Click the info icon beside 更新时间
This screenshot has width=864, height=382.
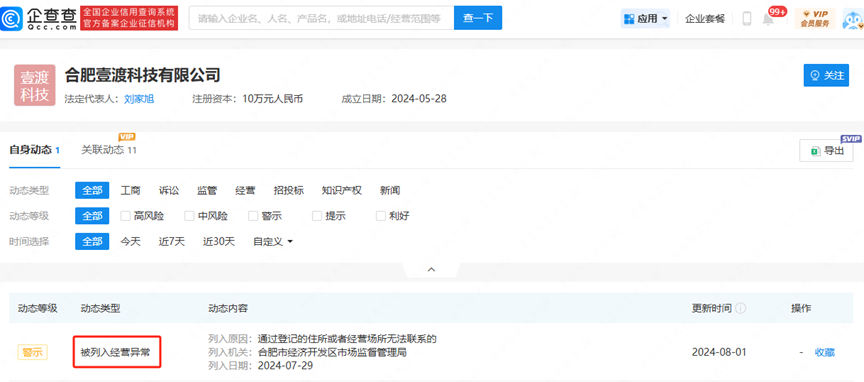[x=741, y=308]
